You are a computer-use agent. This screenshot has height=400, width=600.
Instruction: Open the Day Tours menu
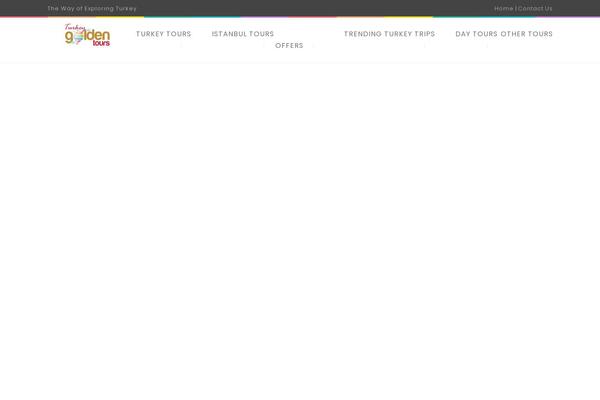point(476,34)
